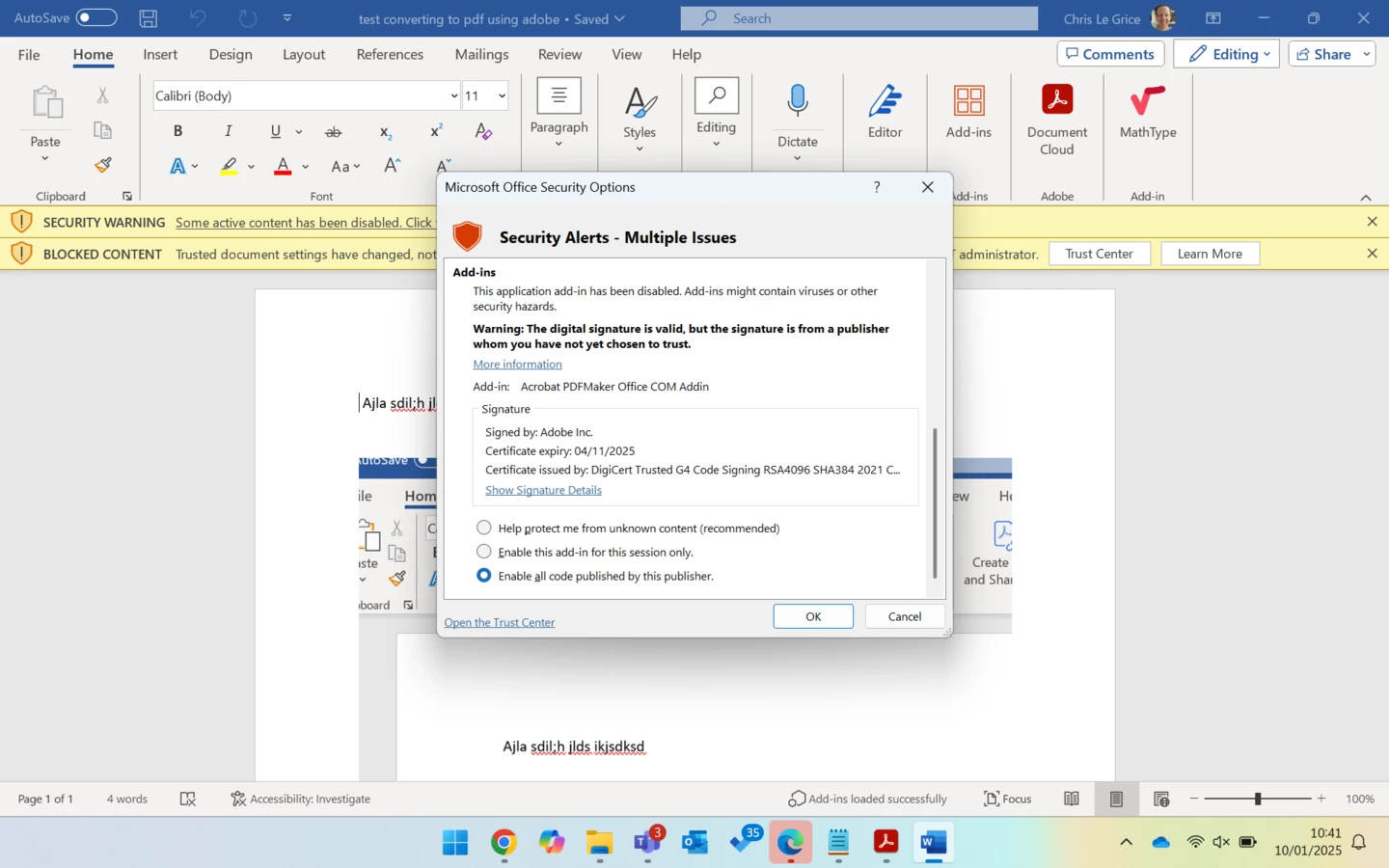The width and height of the screenshot is (1389, 868).
Task: Open the Trust Center link
Action: (500, 622)
